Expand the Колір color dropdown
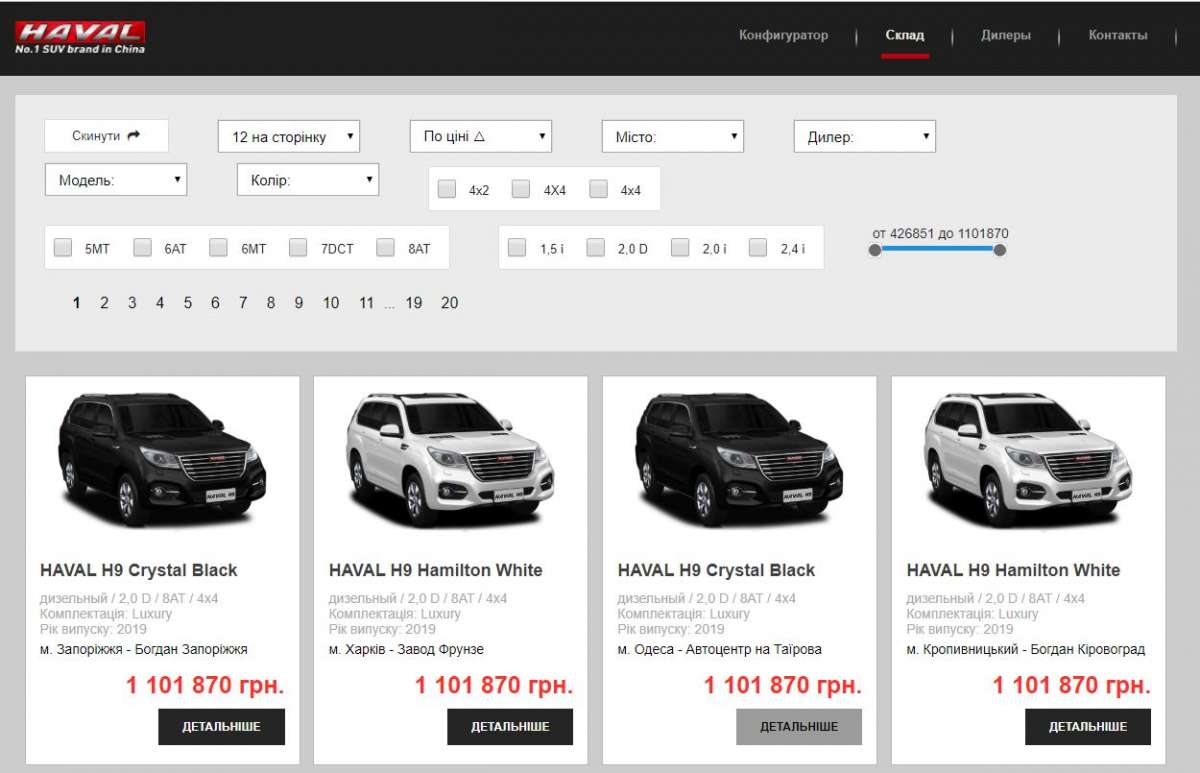Screen dimensions: 1200x773 [307, 180]
